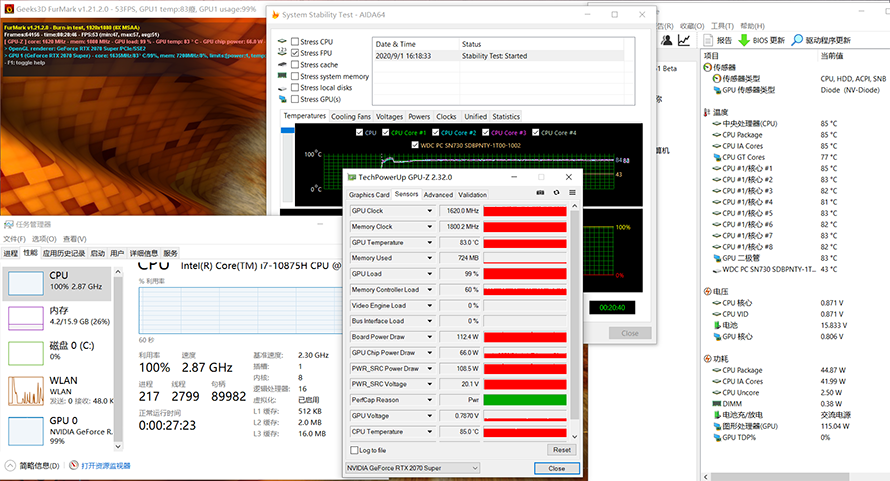Image resolution: width=890 pixels, height=481 pixels.
Task: Uncheck the Stress FPU checkbox
Action: pyautogui.click(x=296, y=53)
